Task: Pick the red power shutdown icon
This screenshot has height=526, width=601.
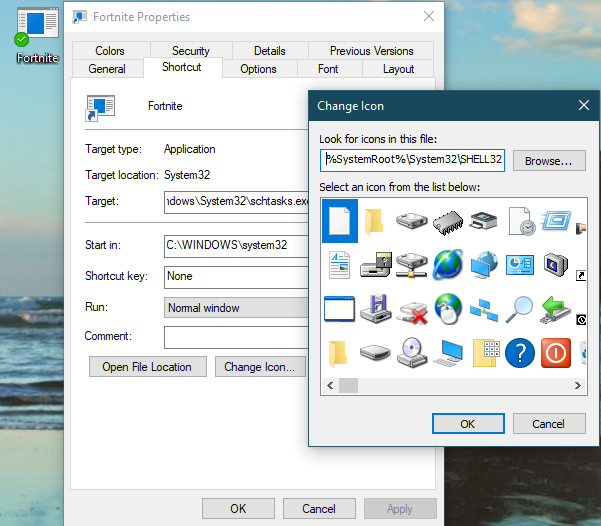Action: [x=556, y=353]
